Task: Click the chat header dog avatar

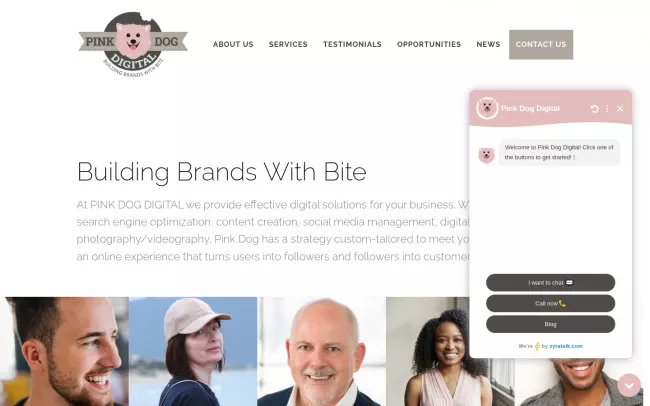Action: click(x=487, y=108)
